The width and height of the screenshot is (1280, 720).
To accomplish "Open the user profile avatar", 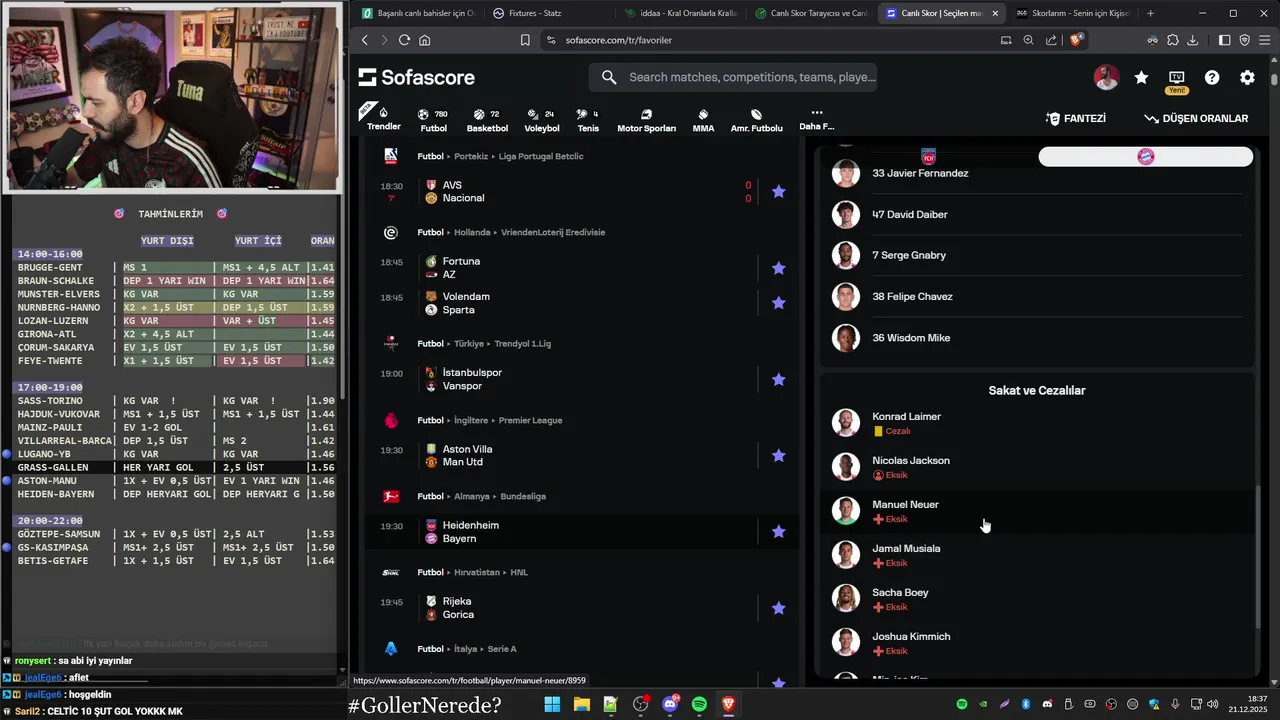I will pyautogui.click(x=1106, y=77).
